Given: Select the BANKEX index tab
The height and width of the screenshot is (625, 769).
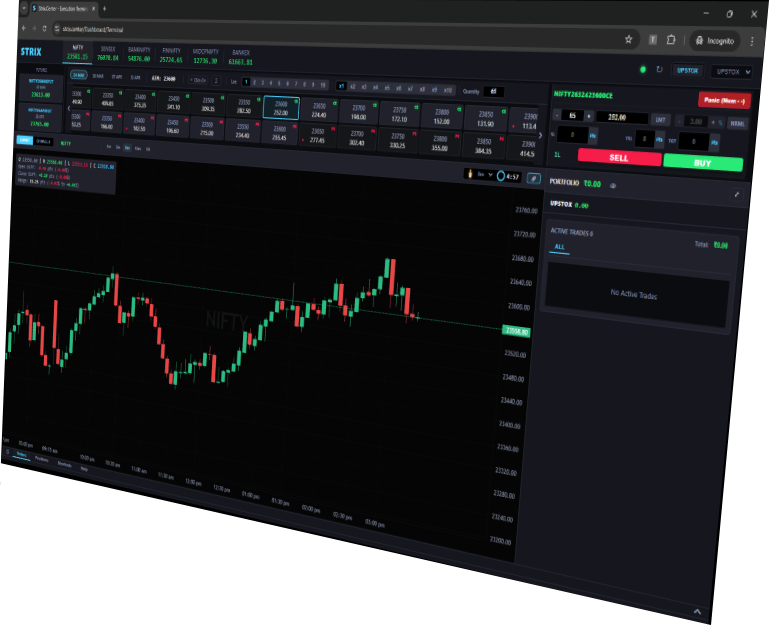Looking at the screenshot, I should pos(240,57).
